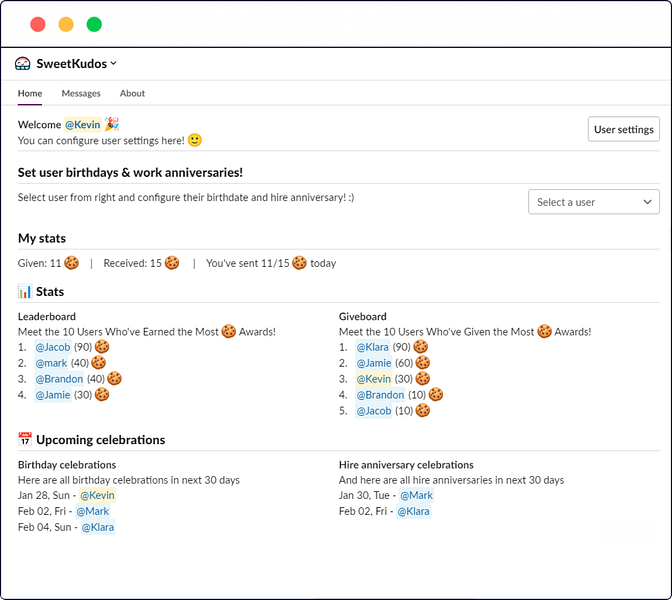Select the Home tab
Viewport: 672px width, 600px height.
pos(30,93)
